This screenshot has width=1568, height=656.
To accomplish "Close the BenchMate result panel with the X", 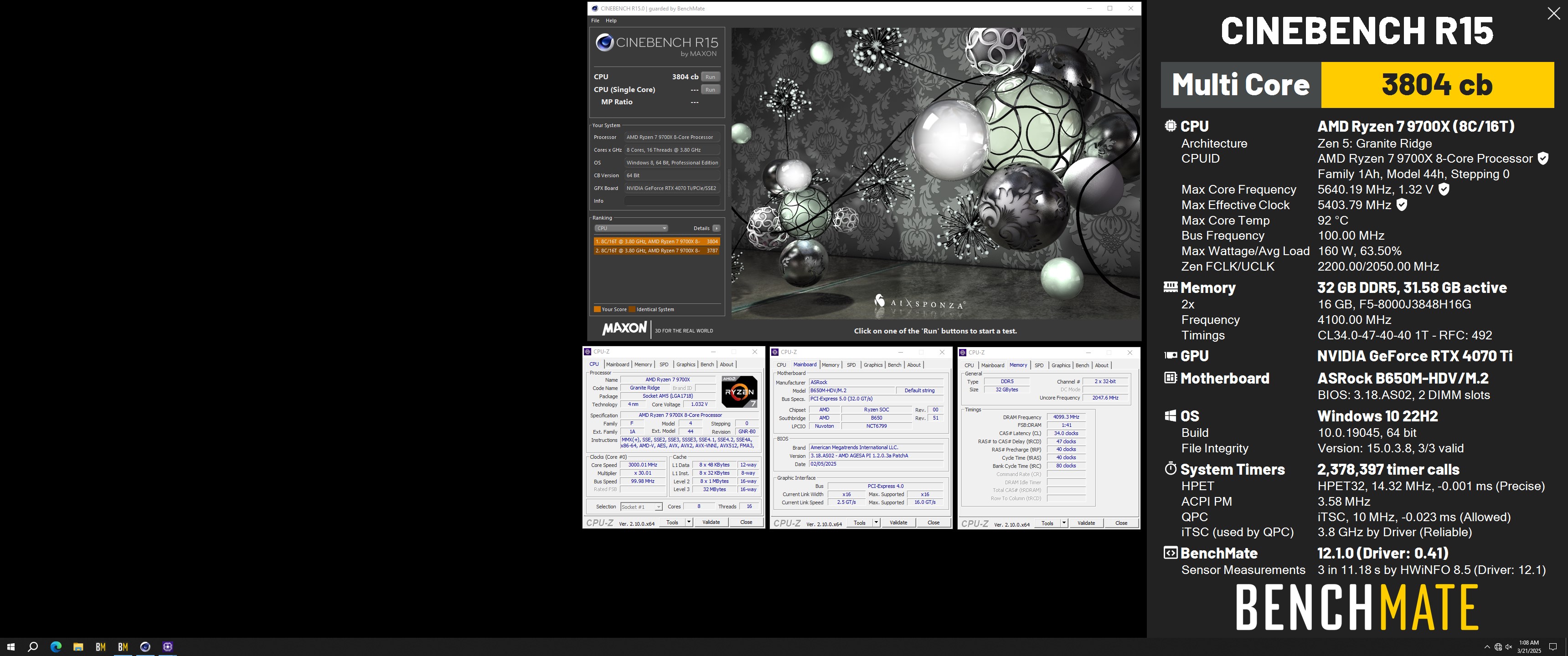I will (x=1553, y=14).
